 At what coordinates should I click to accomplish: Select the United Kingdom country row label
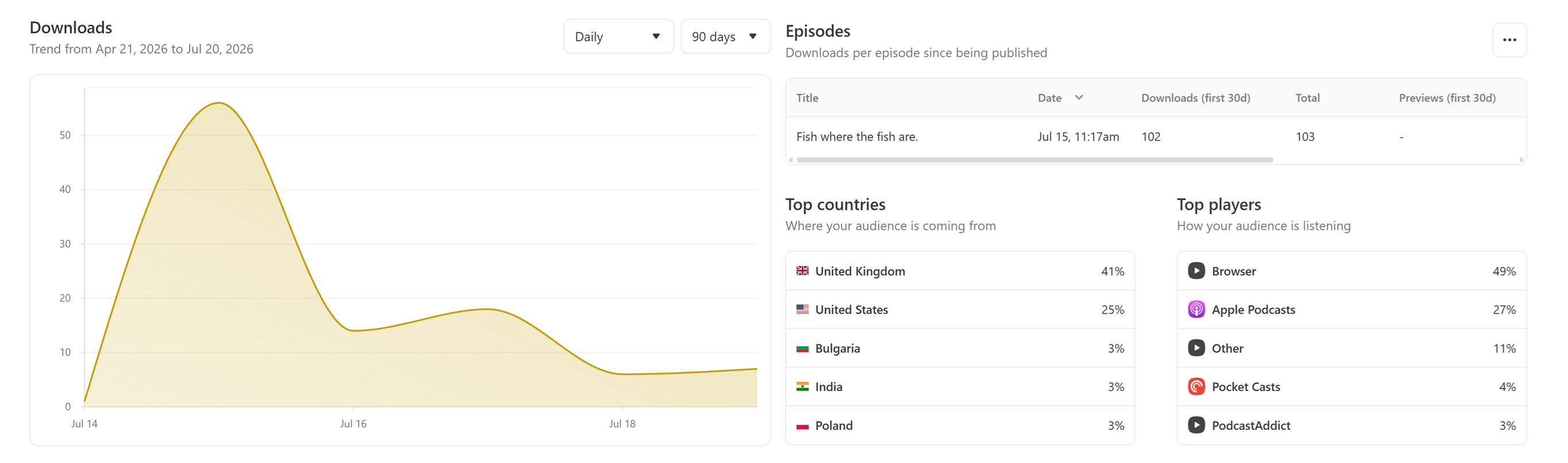click(860, 271)
